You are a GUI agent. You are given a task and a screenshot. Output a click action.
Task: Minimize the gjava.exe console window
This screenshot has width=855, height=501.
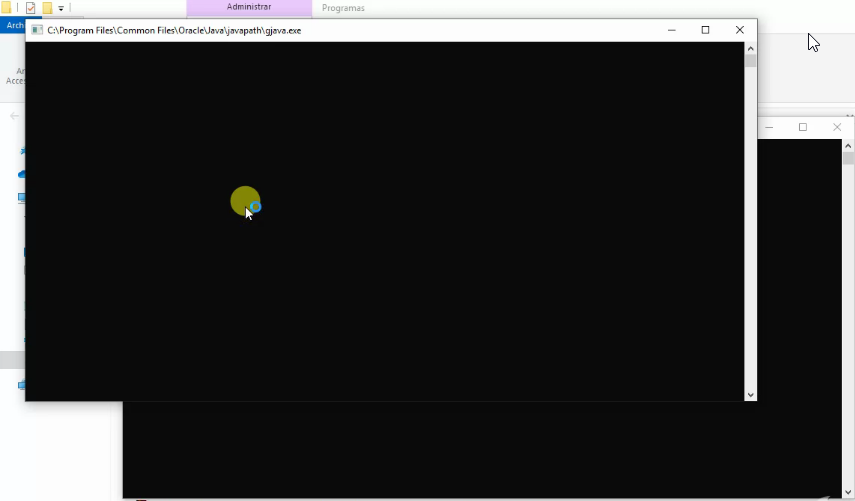pos(671,30)
